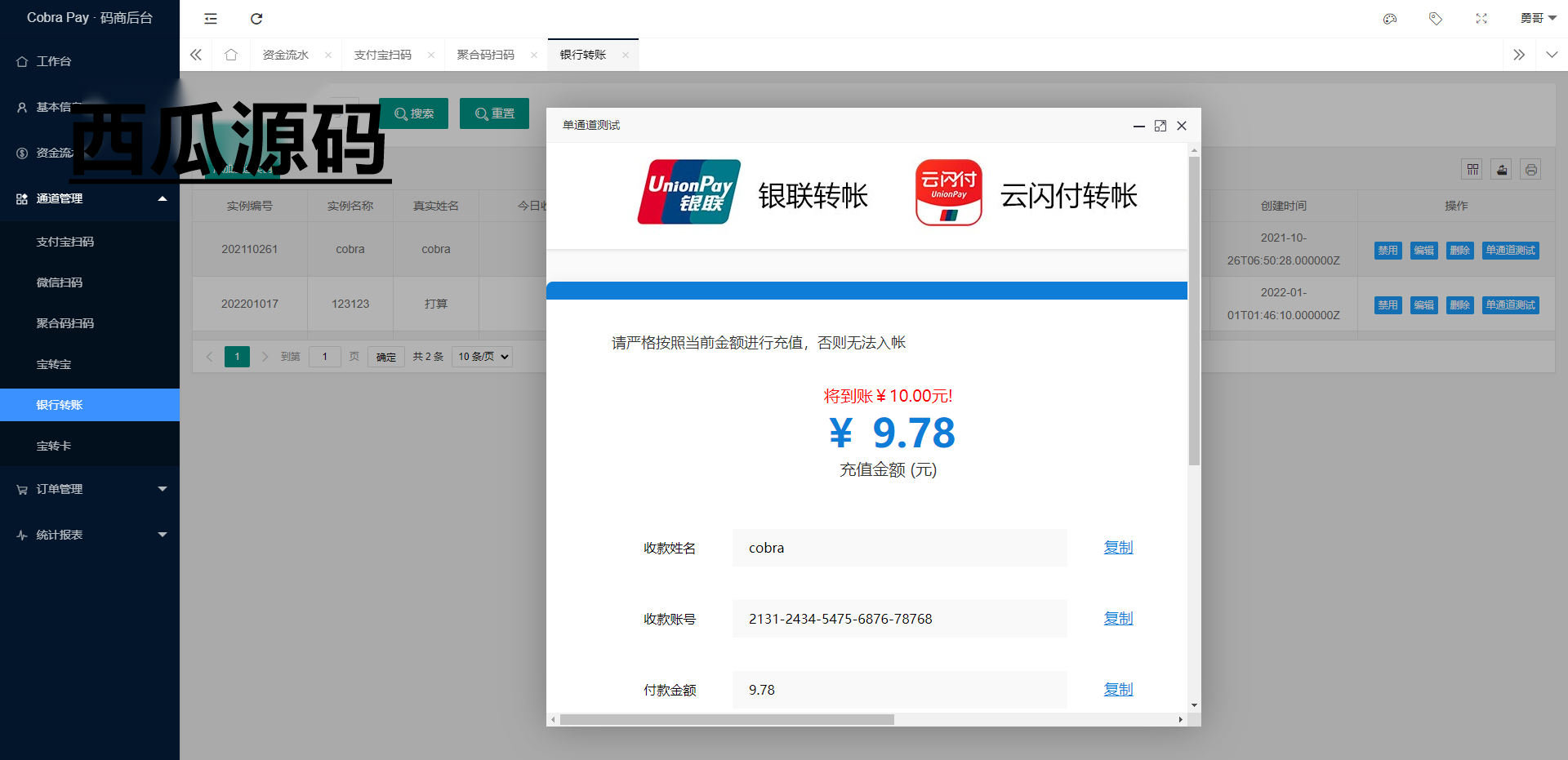Click 单通道测试 for instance 202201017
This screenshot has height=760, width=1568.
[1510, 304]
